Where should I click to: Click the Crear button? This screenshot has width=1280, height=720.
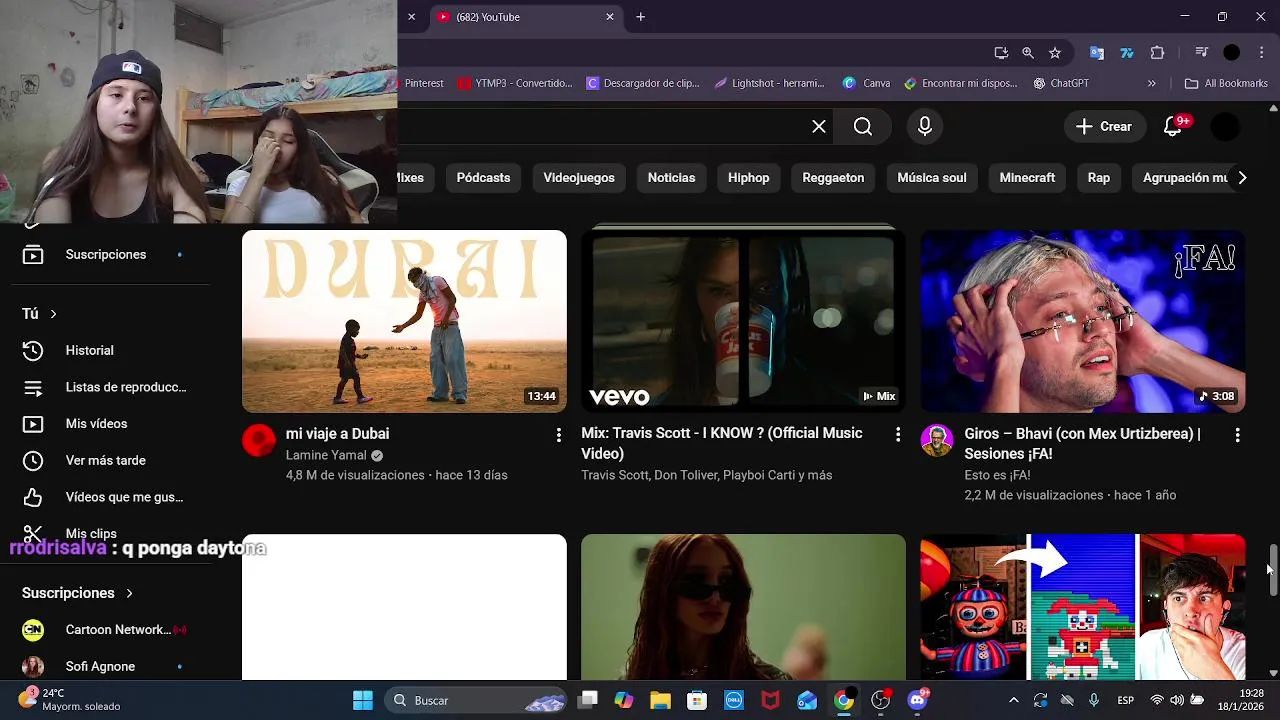click(1105, 126)
